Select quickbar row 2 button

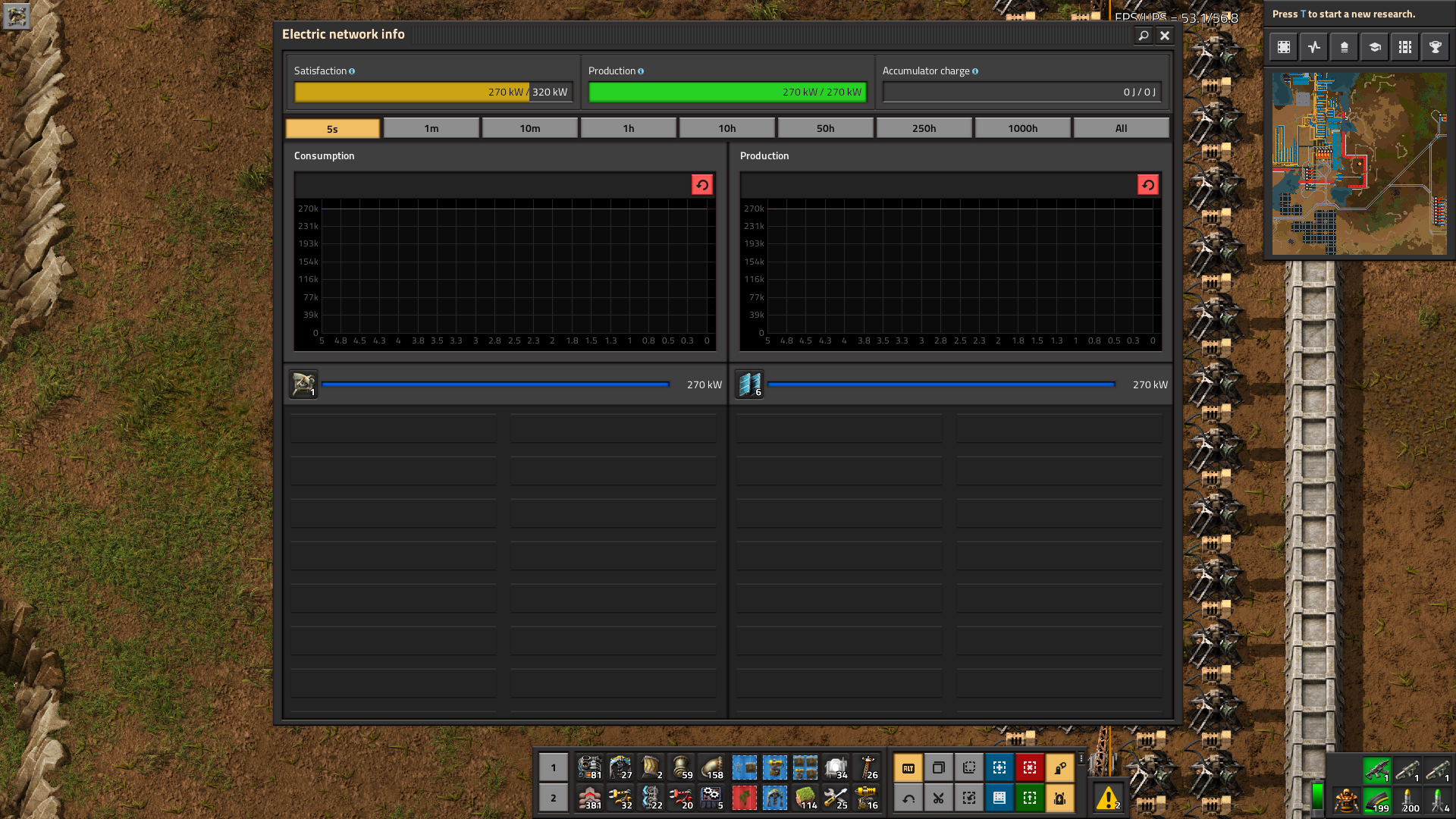click(x=554, y=798)
